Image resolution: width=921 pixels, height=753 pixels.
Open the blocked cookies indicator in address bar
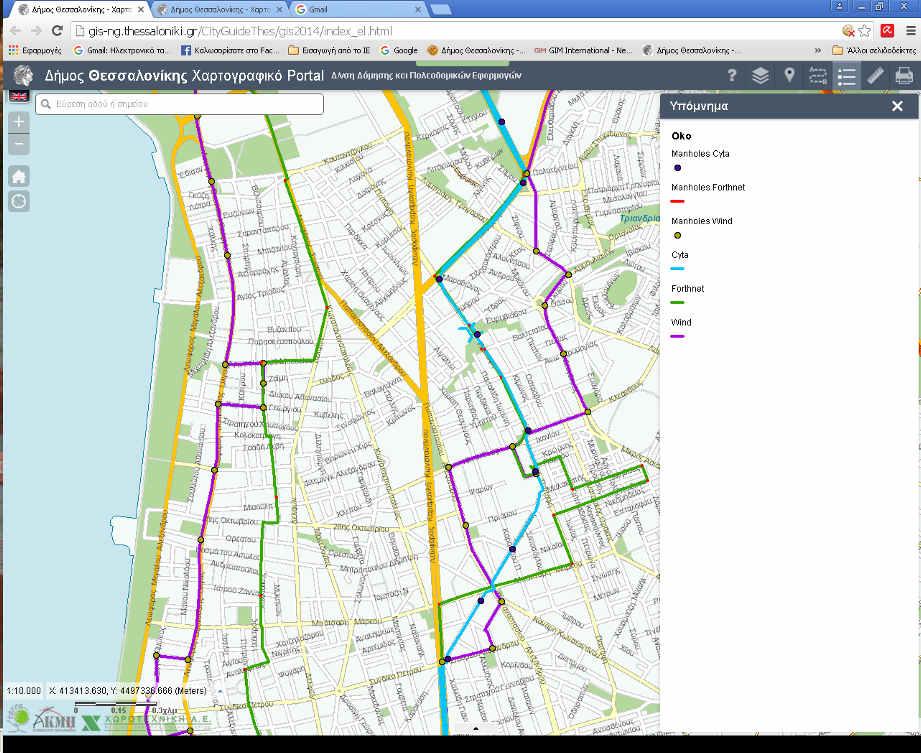click(848, 31)
